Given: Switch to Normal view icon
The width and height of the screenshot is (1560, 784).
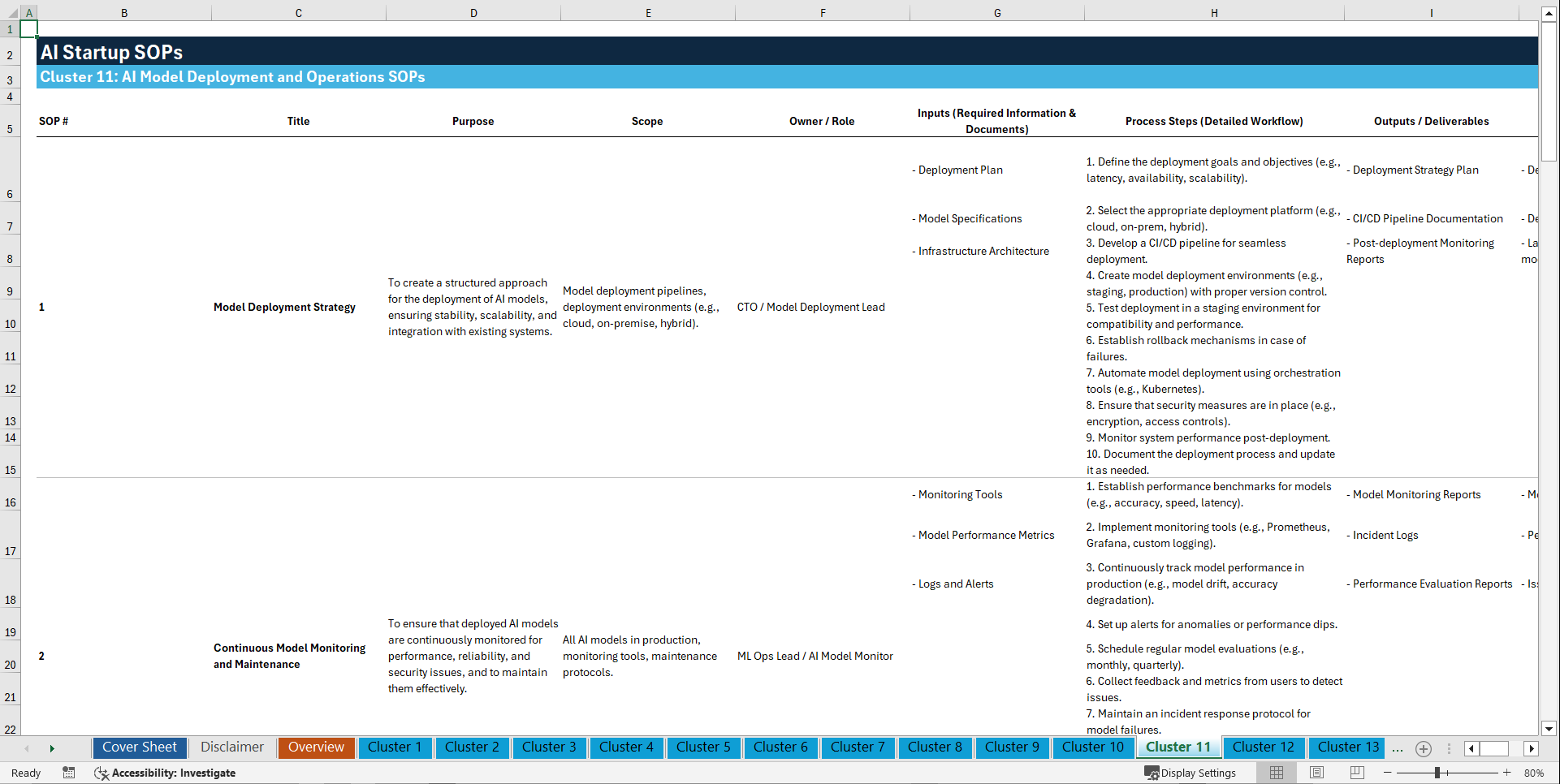Looking at the screenshot, I should coord(1276,773).
